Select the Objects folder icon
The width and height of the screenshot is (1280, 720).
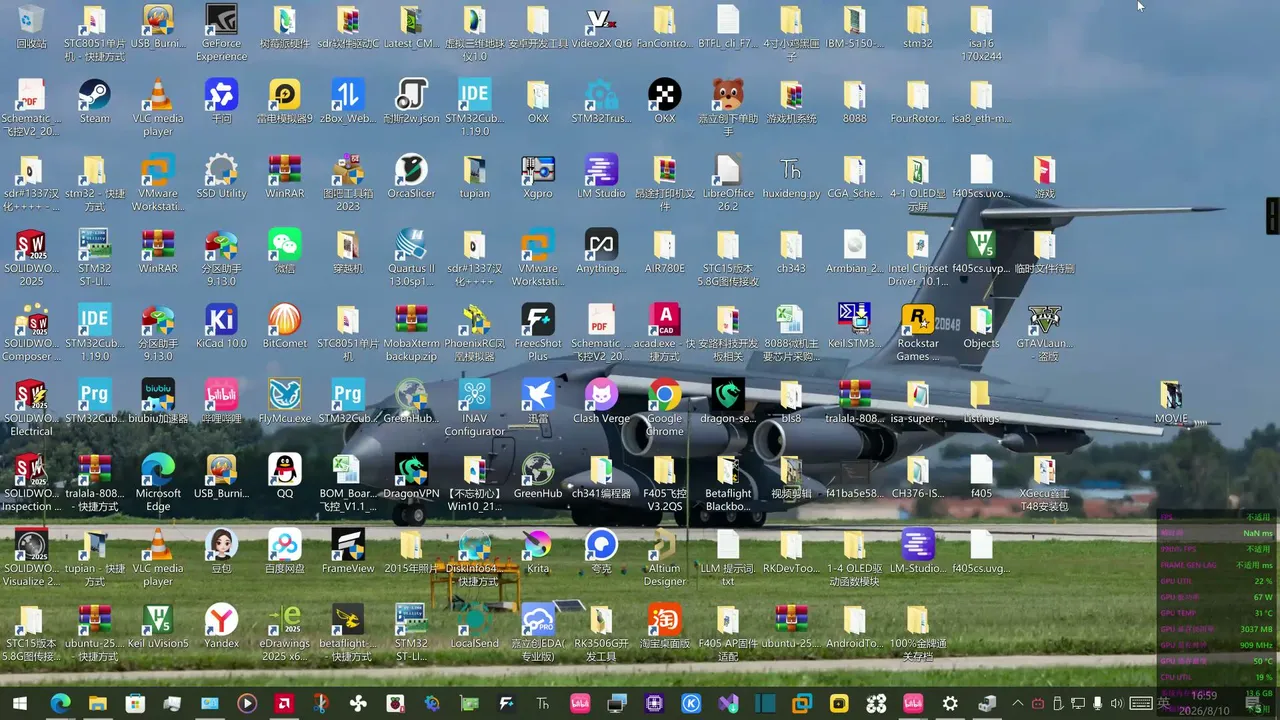point(981,327)
